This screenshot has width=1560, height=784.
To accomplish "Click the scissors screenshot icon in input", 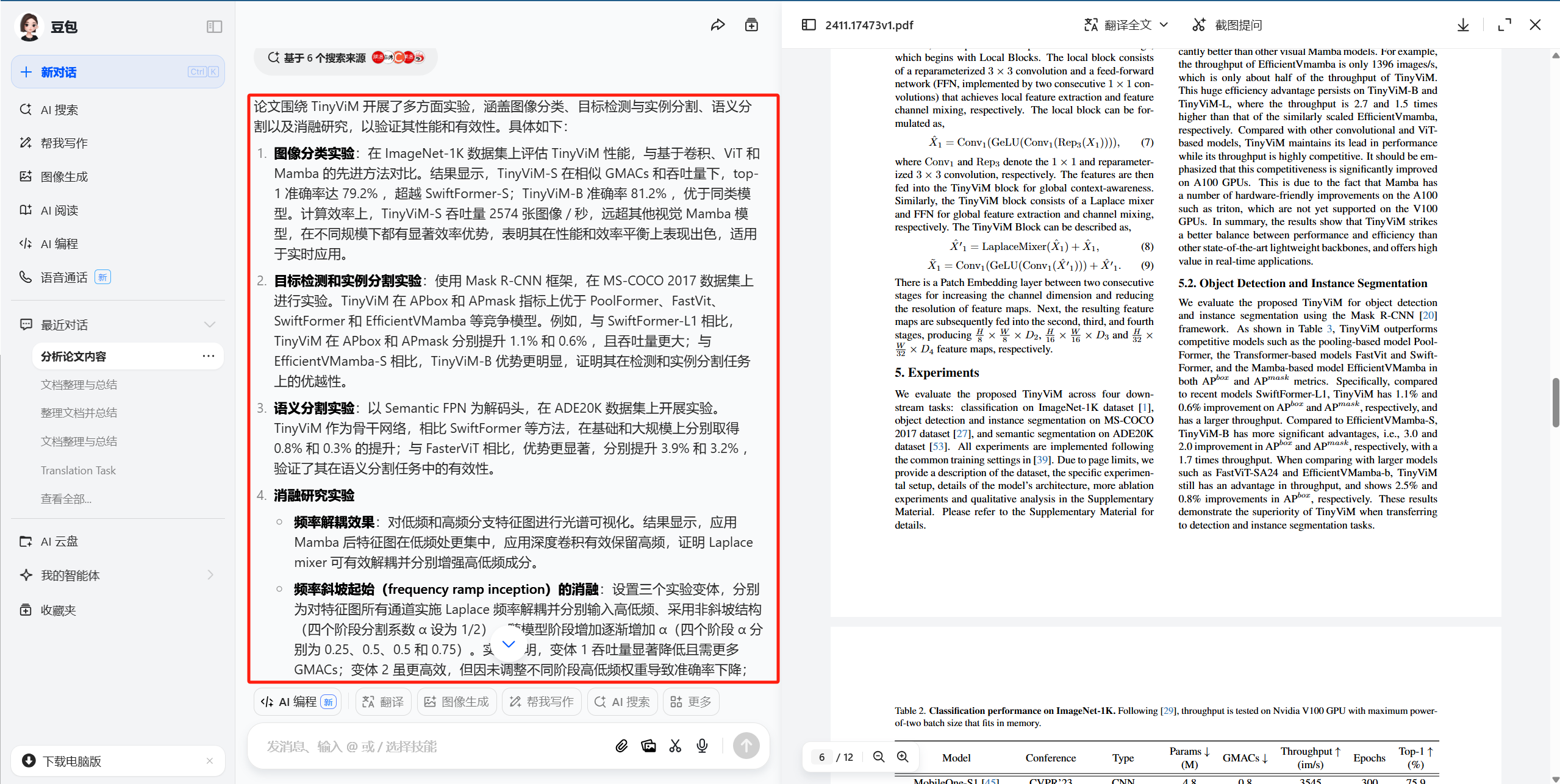I will pyautogui.click(x=675, y=746).
